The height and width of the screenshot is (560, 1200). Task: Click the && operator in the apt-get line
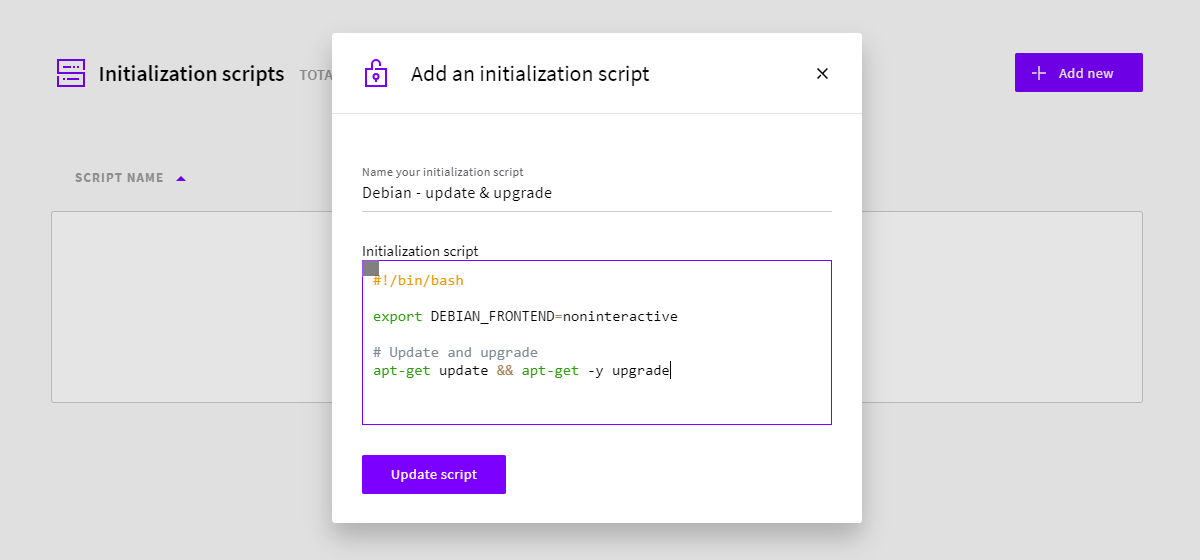point(505,371)
